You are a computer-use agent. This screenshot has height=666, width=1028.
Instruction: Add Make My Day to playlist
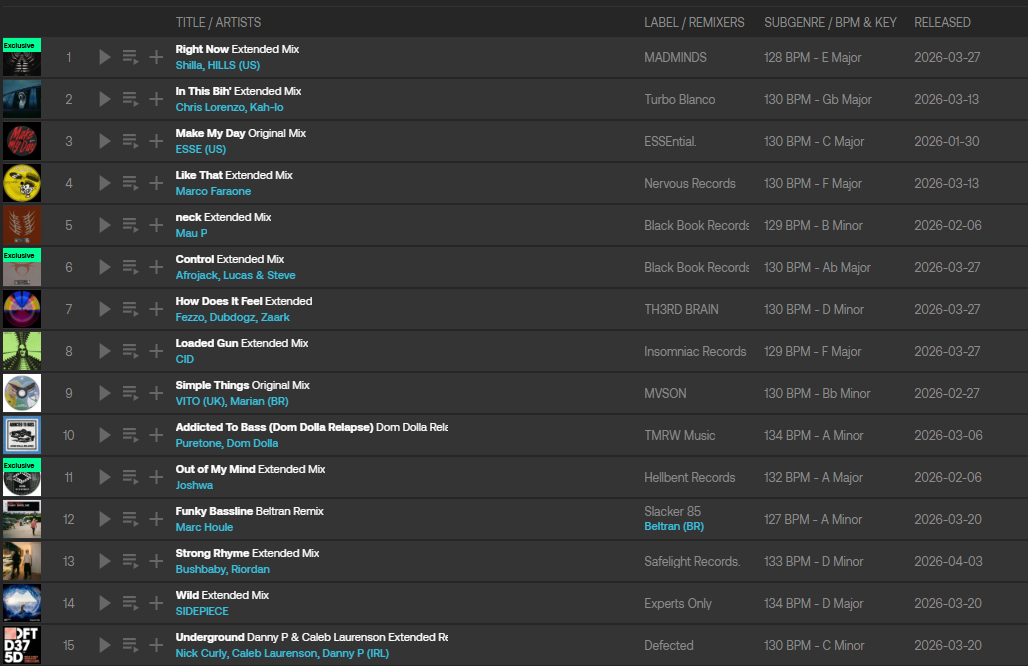pyautogui.click(x=156, y=141)
